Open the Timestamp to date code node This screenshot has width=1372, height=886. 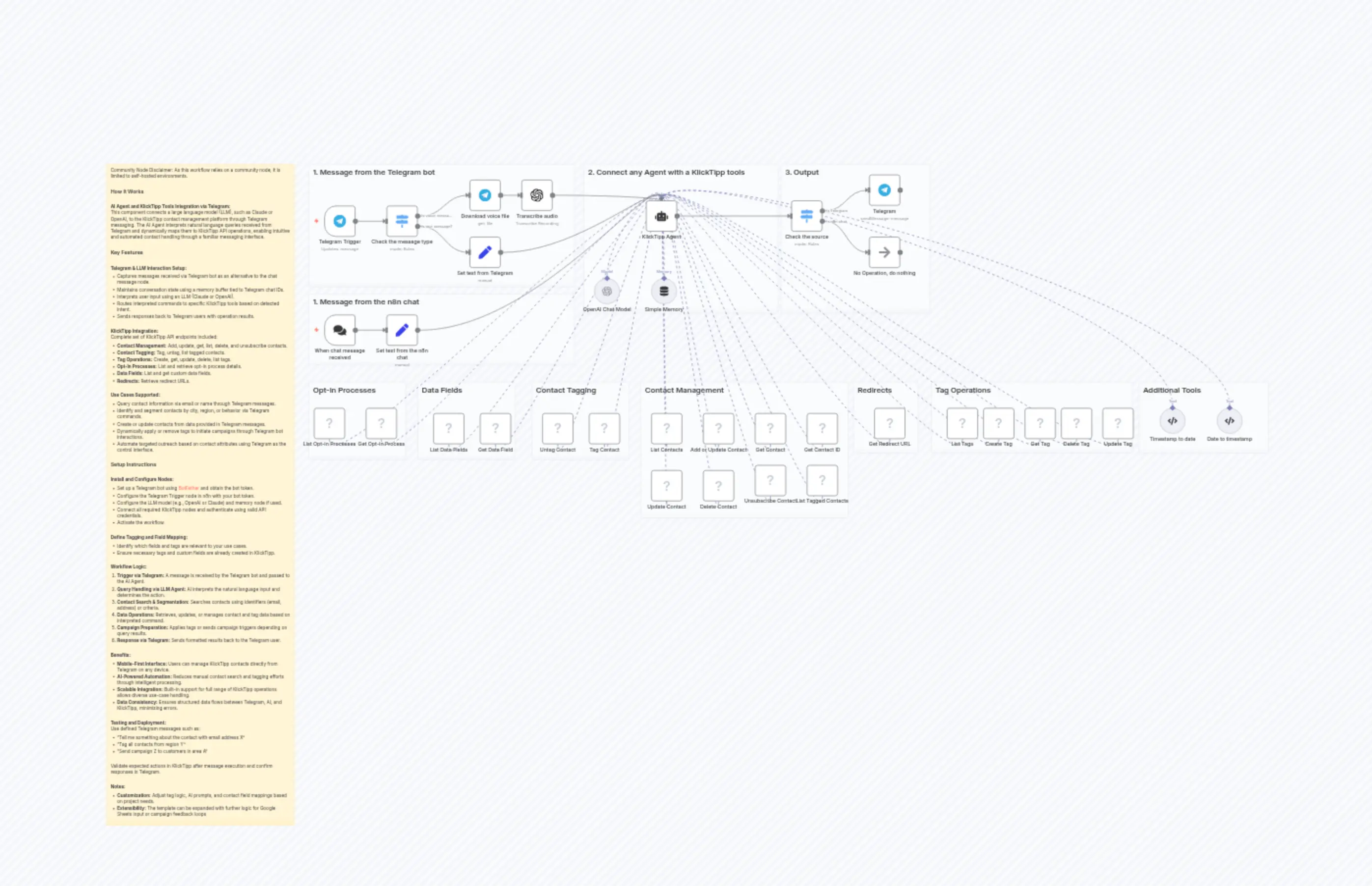click(1172, 421)
